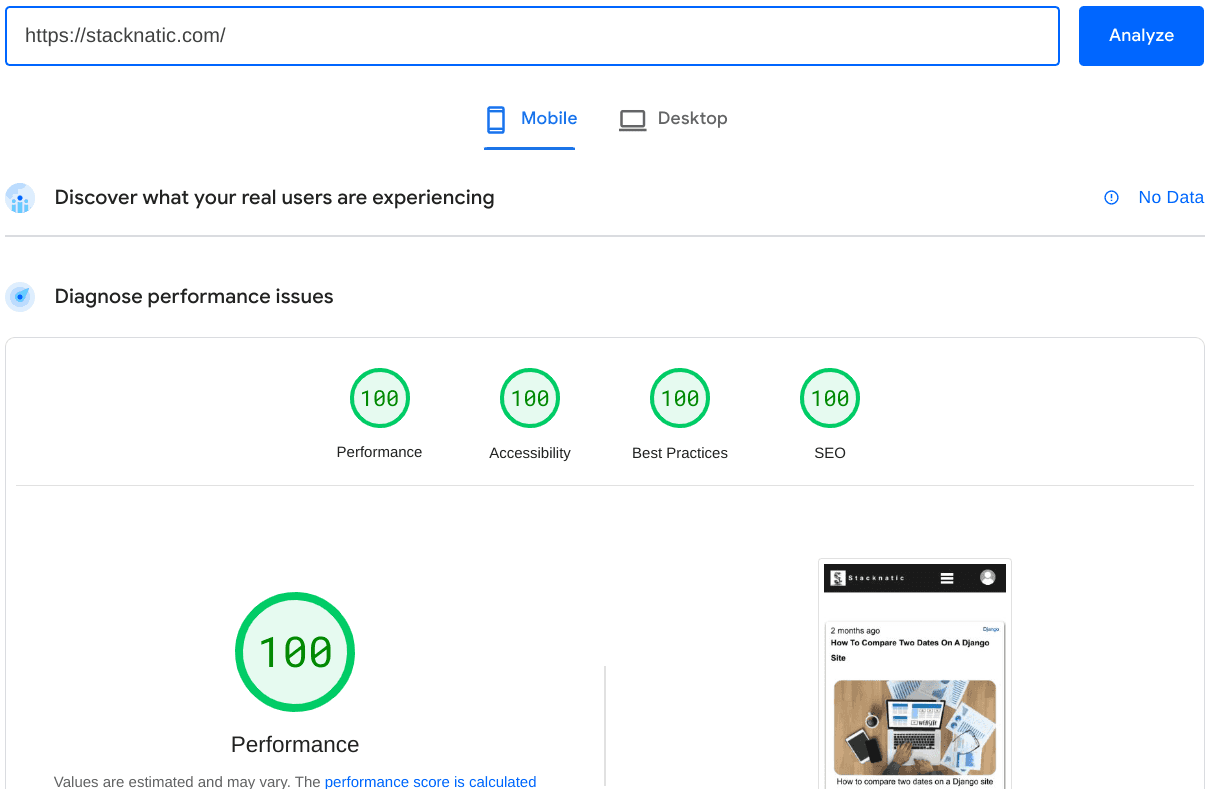The height and width of the screenshot is (789, 1214).
Task: Select the Best Practices 100 score gauge
Action: pos(679,397)
